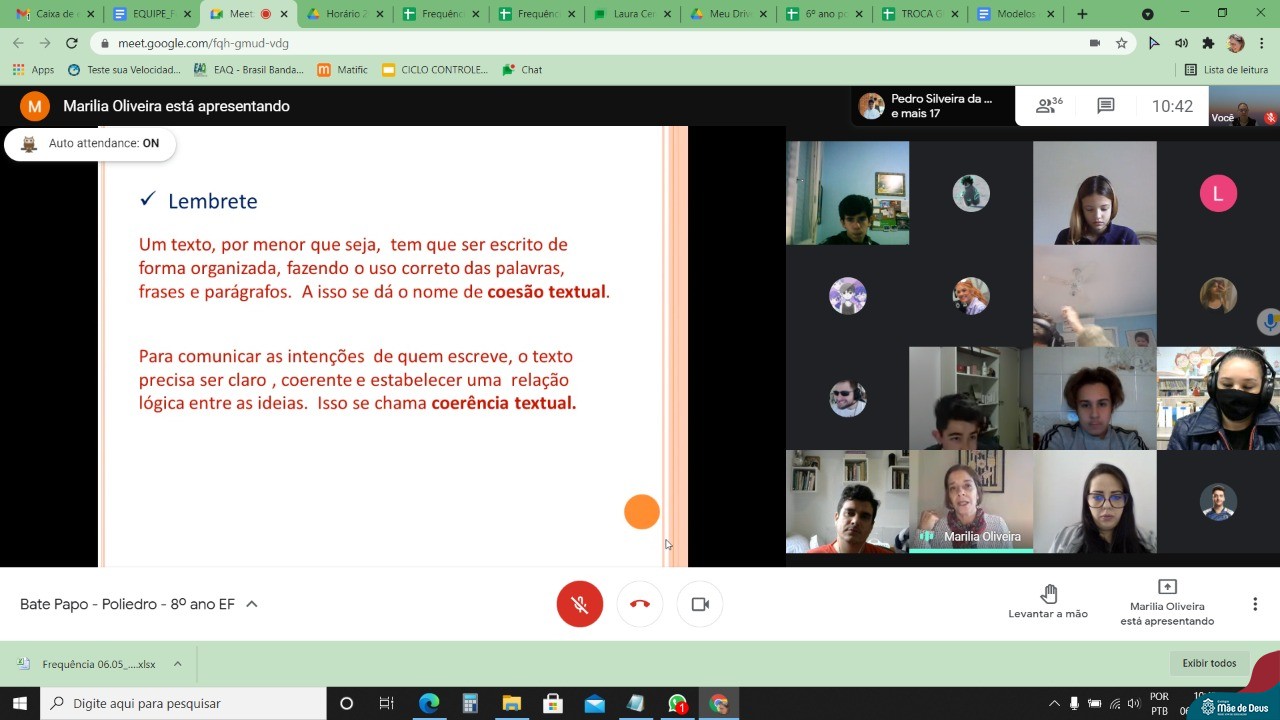
Task: Open download options for Frequência xlsx file
Action: (177, 664)
